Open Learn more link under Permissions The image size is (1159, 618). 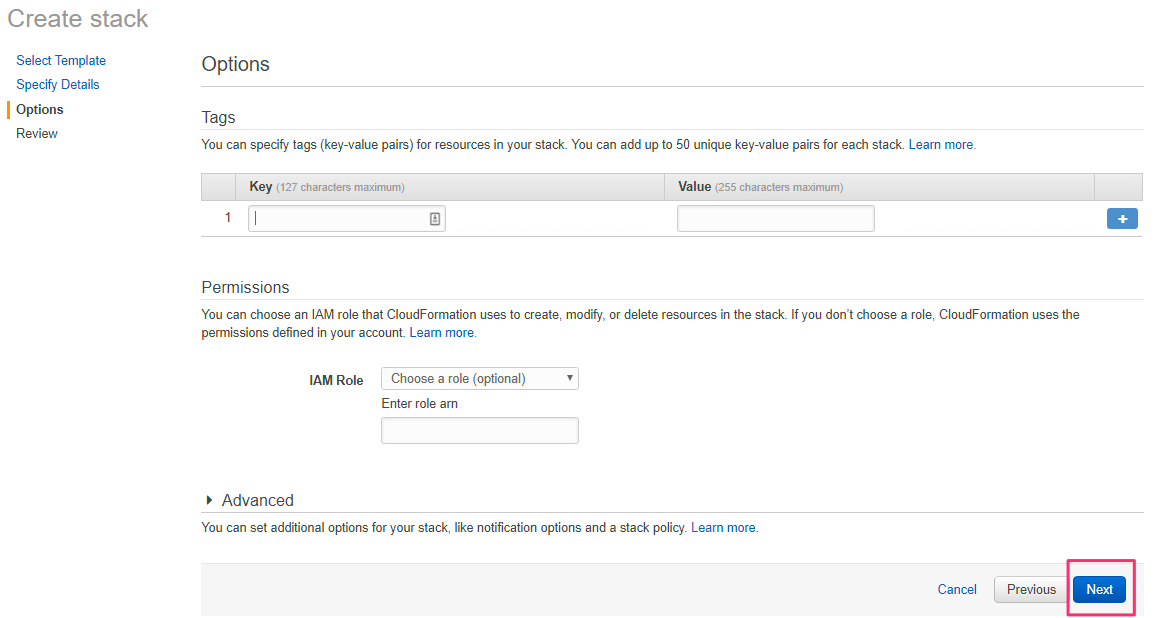443,333
